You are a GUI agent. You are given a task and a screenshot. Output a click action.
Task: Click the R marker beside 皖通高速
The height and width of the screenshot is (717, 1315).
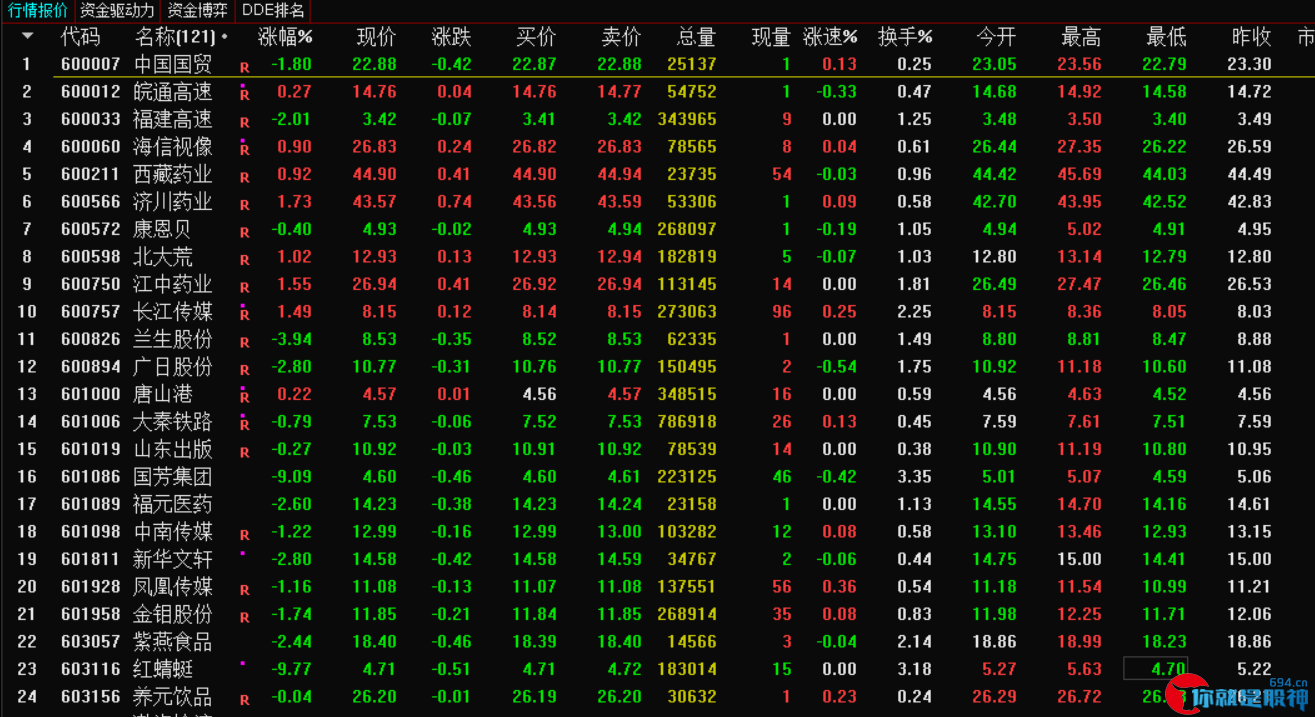point(244,94)
